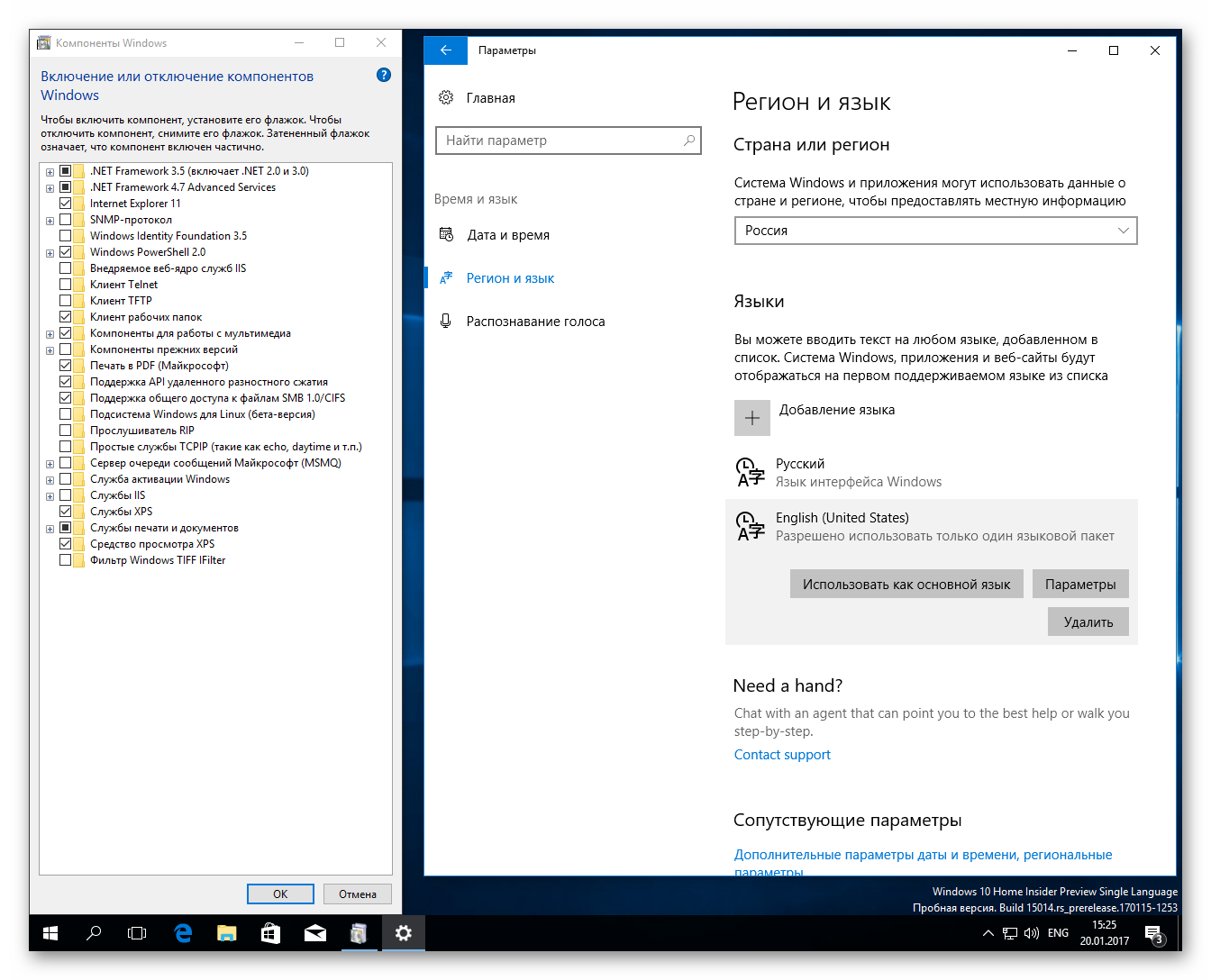Click the Параметры button for English

click(1080, 584)
